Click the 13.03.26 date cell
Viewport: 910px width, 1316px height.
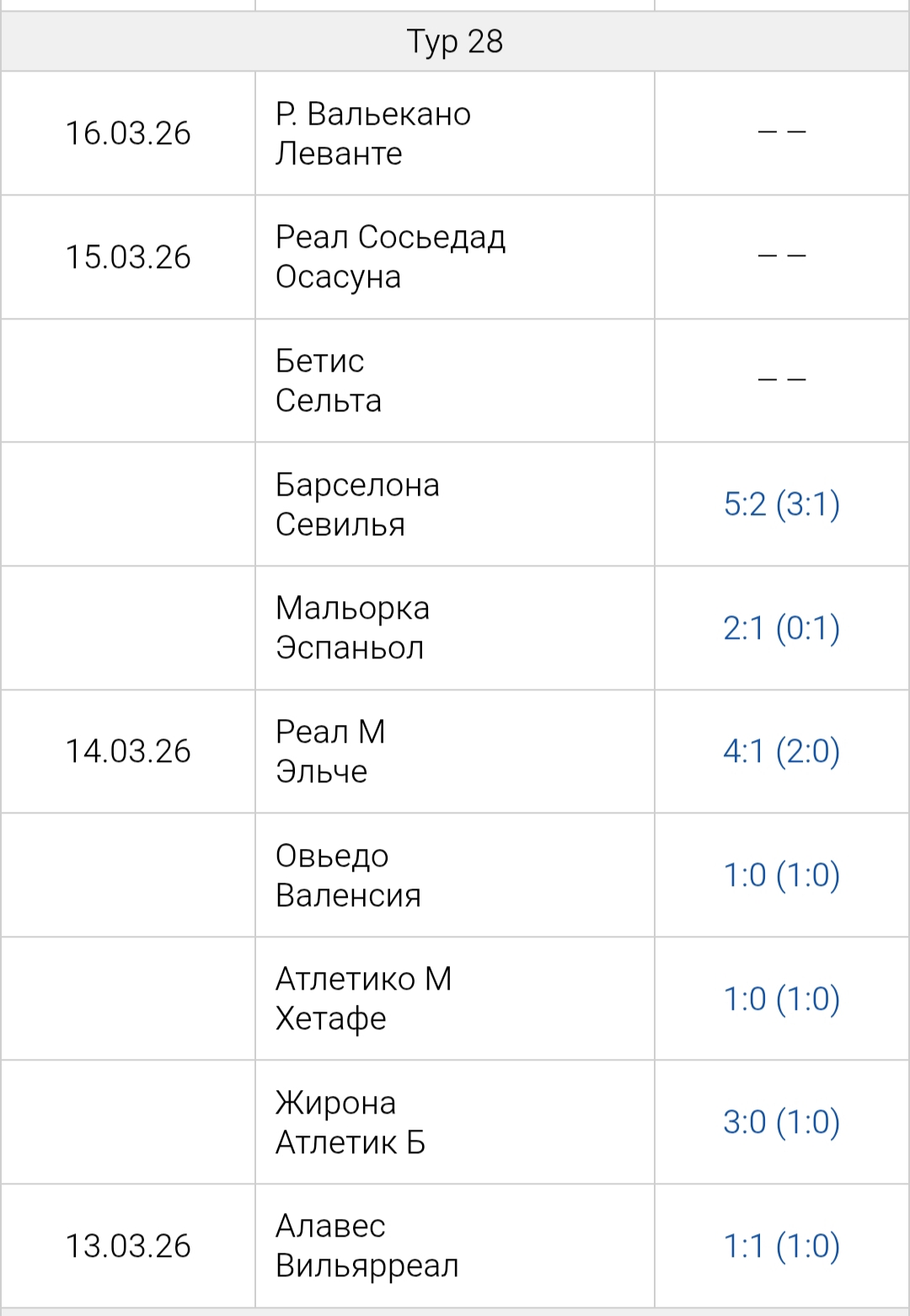coord(128,1246)
